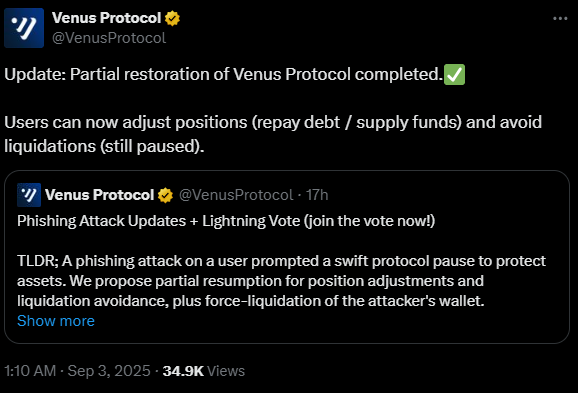Screen dimensions: 578x393
Task: Open the 17h timestamp of the quoted tweet
Action: tap(317, 195)
